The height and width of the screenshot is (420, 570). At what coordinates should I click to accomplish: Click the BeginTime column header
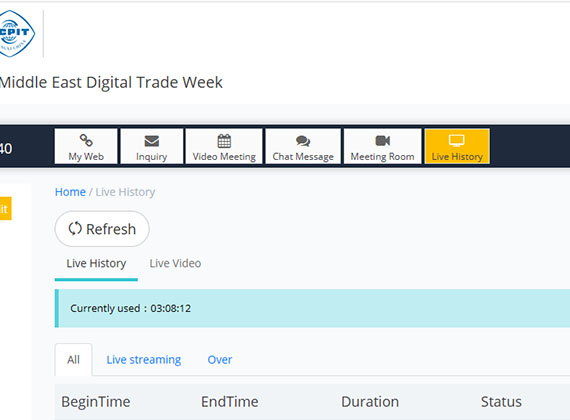96,402
